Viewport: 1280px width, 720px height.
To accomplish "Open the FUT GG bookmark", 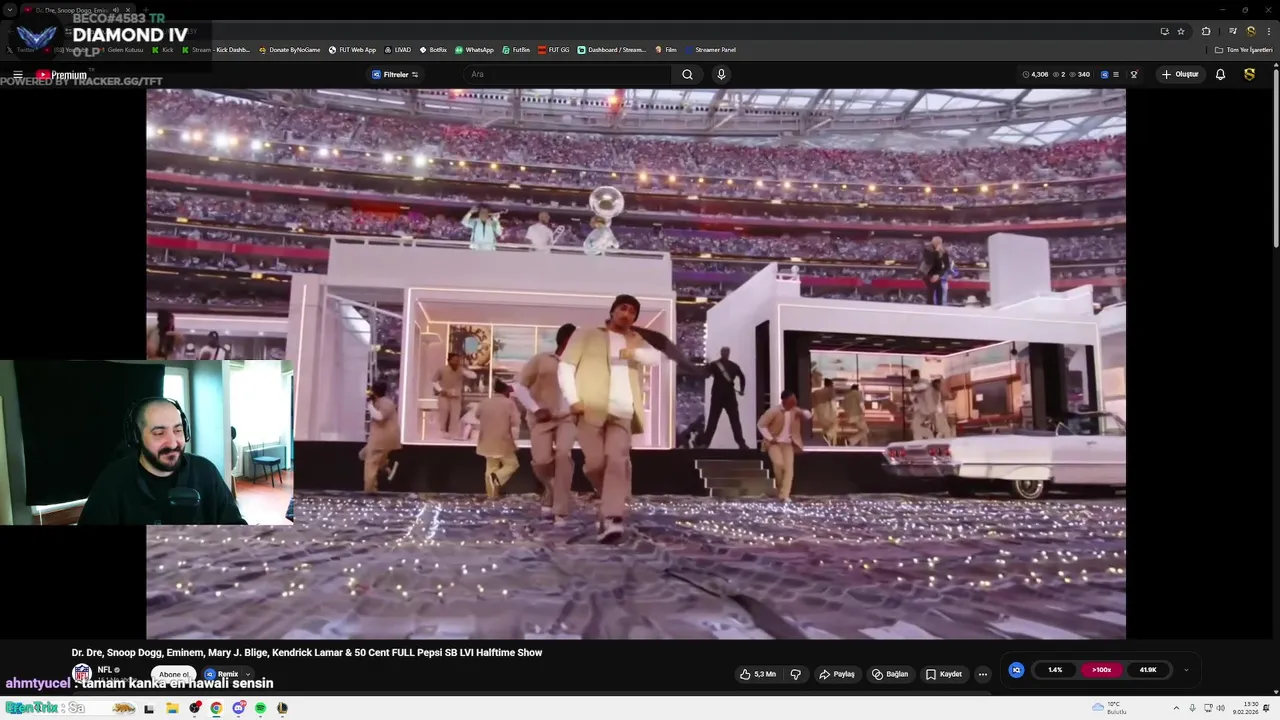I will (x=554, y=50).
